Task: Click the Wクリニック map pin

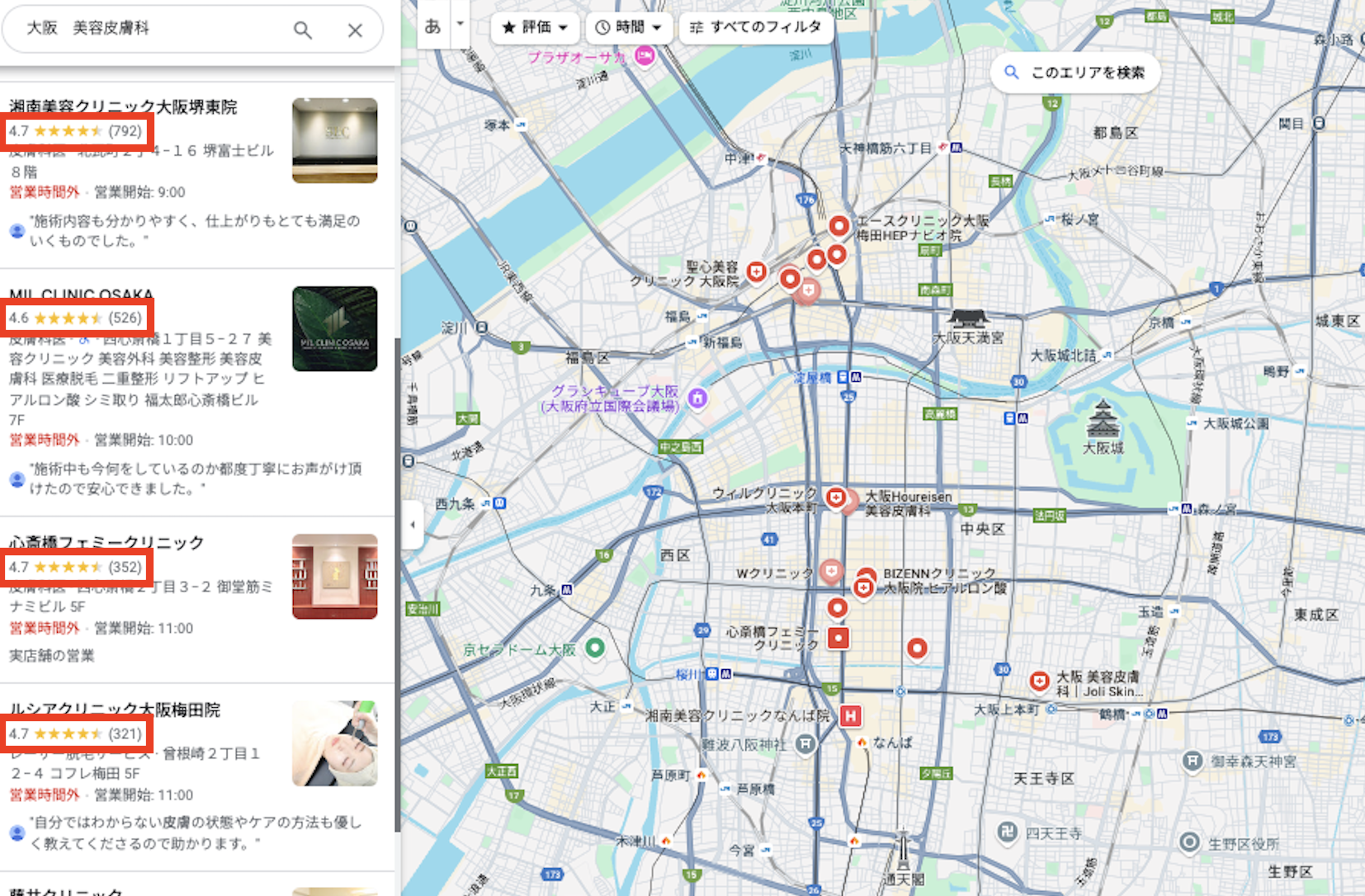Action: coord(831,571)
